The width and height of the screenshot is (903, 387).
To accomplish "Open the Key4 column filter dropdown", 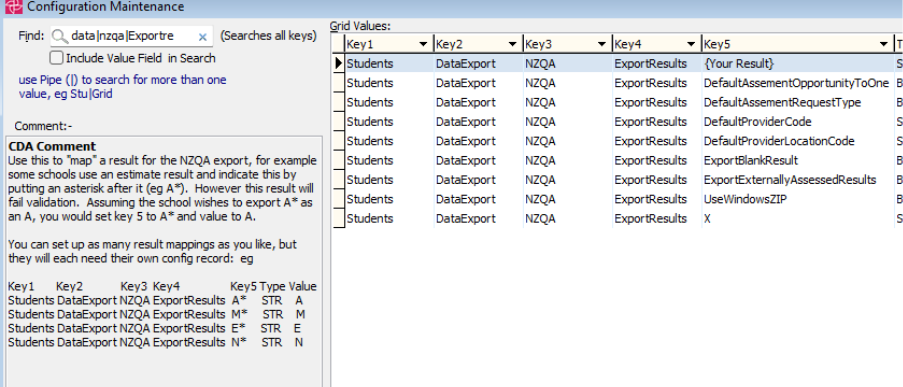I will (x=691, y=44).
